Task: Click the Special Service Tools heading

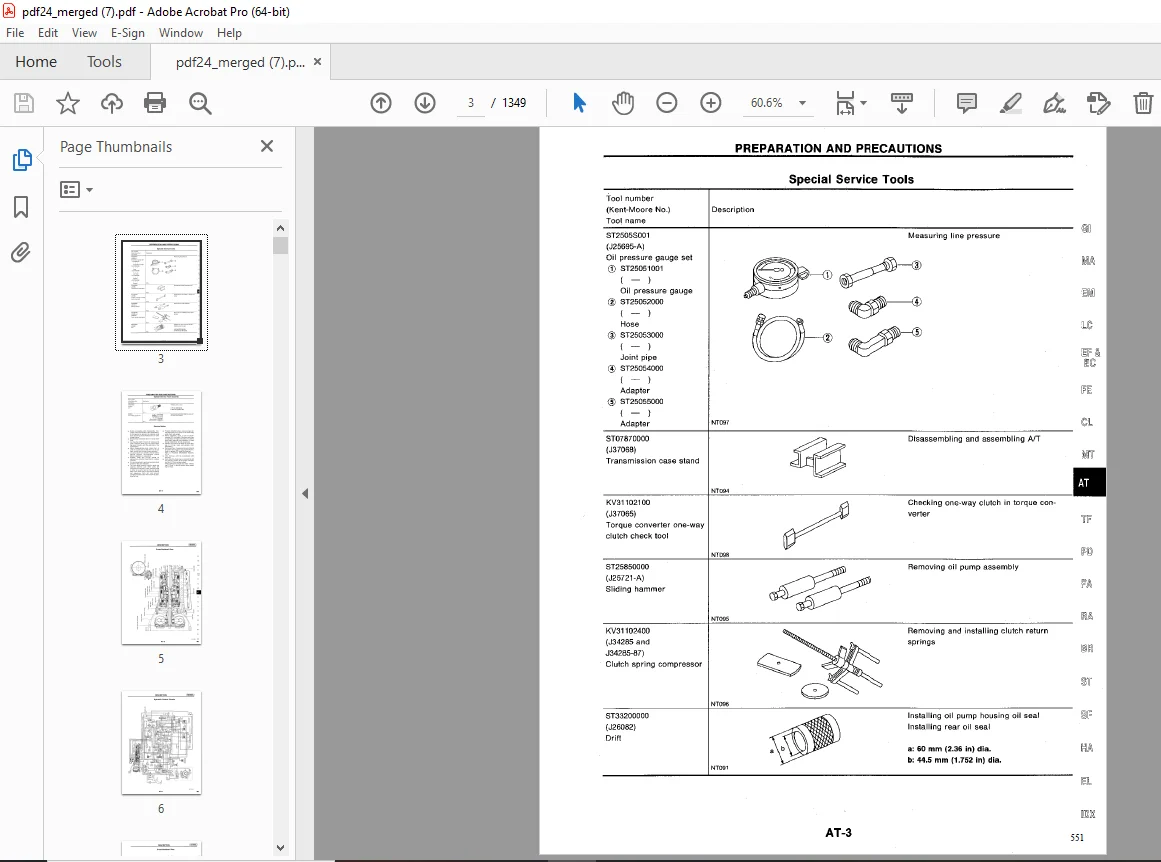Action: [851, 179]
